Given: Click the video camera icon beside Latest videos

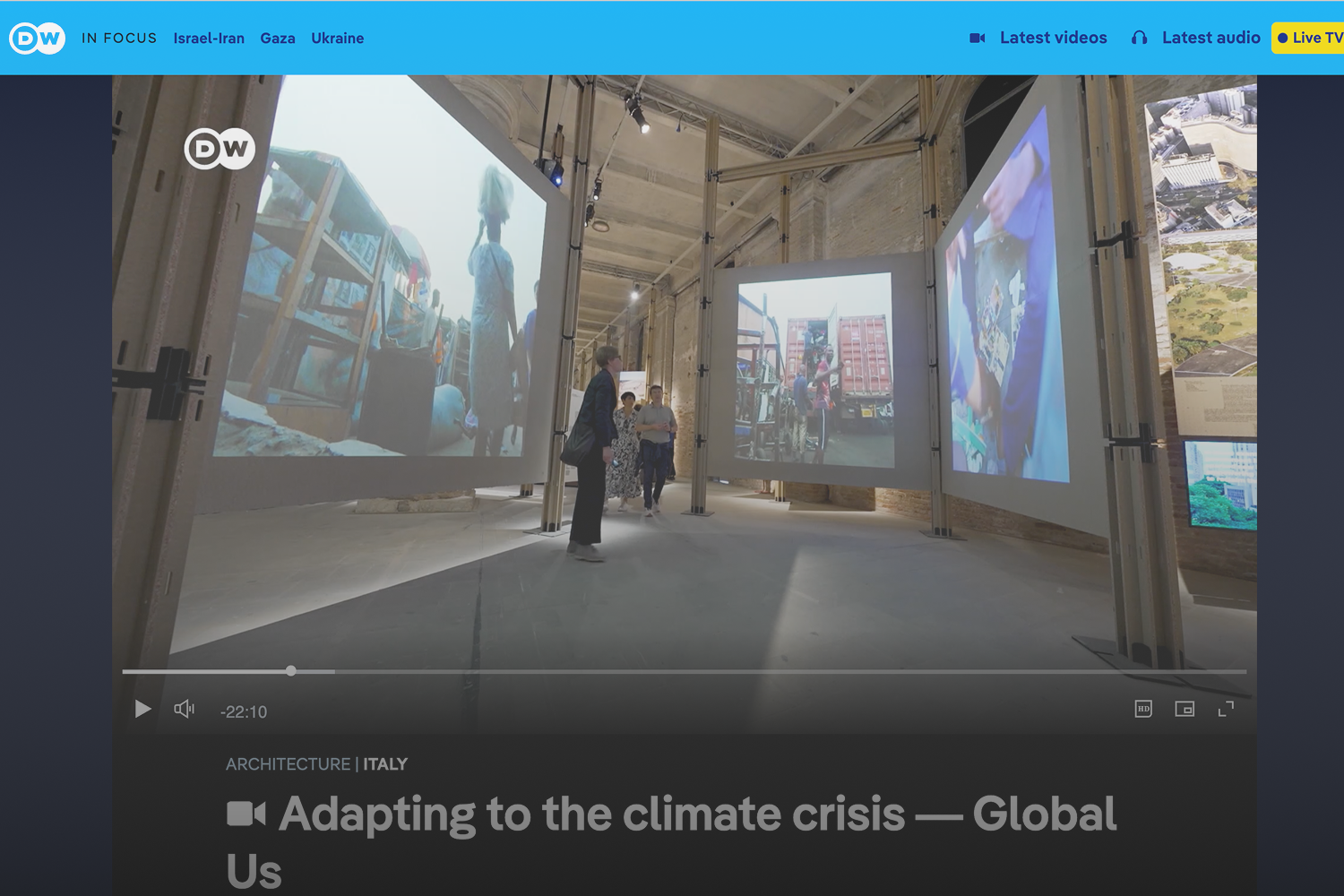Looking at the screenshot, I should pyautogui.click(x=978, y=38).
